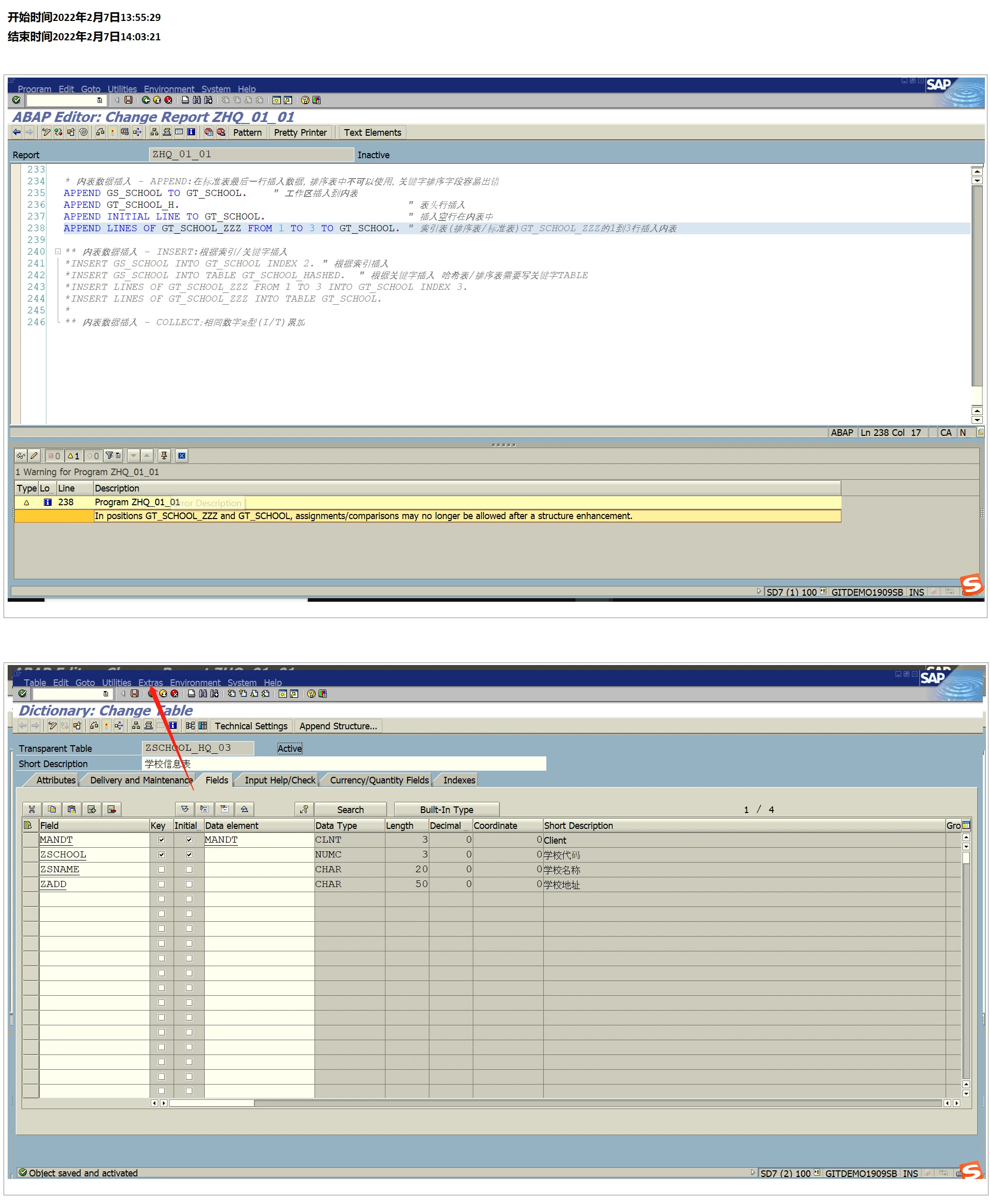990x1204 pixels.
Task: Click Contents table icon in Dictionary toolbar
Action: click(203, 726)
